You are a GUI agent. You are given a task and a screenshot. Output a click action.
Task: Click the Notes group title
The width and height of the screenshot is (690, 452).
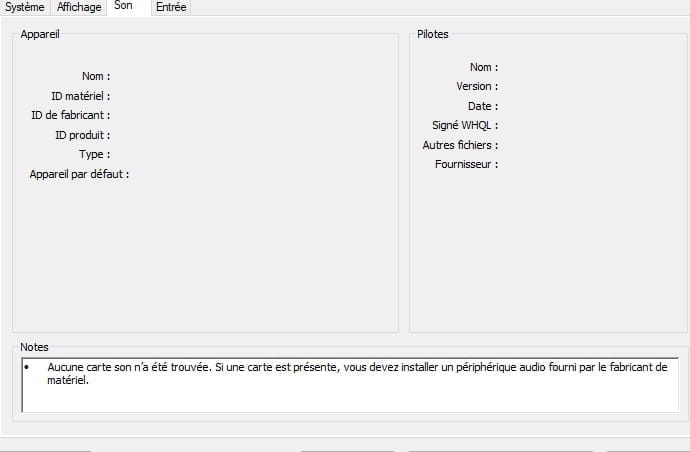click(x=34, y=347)
